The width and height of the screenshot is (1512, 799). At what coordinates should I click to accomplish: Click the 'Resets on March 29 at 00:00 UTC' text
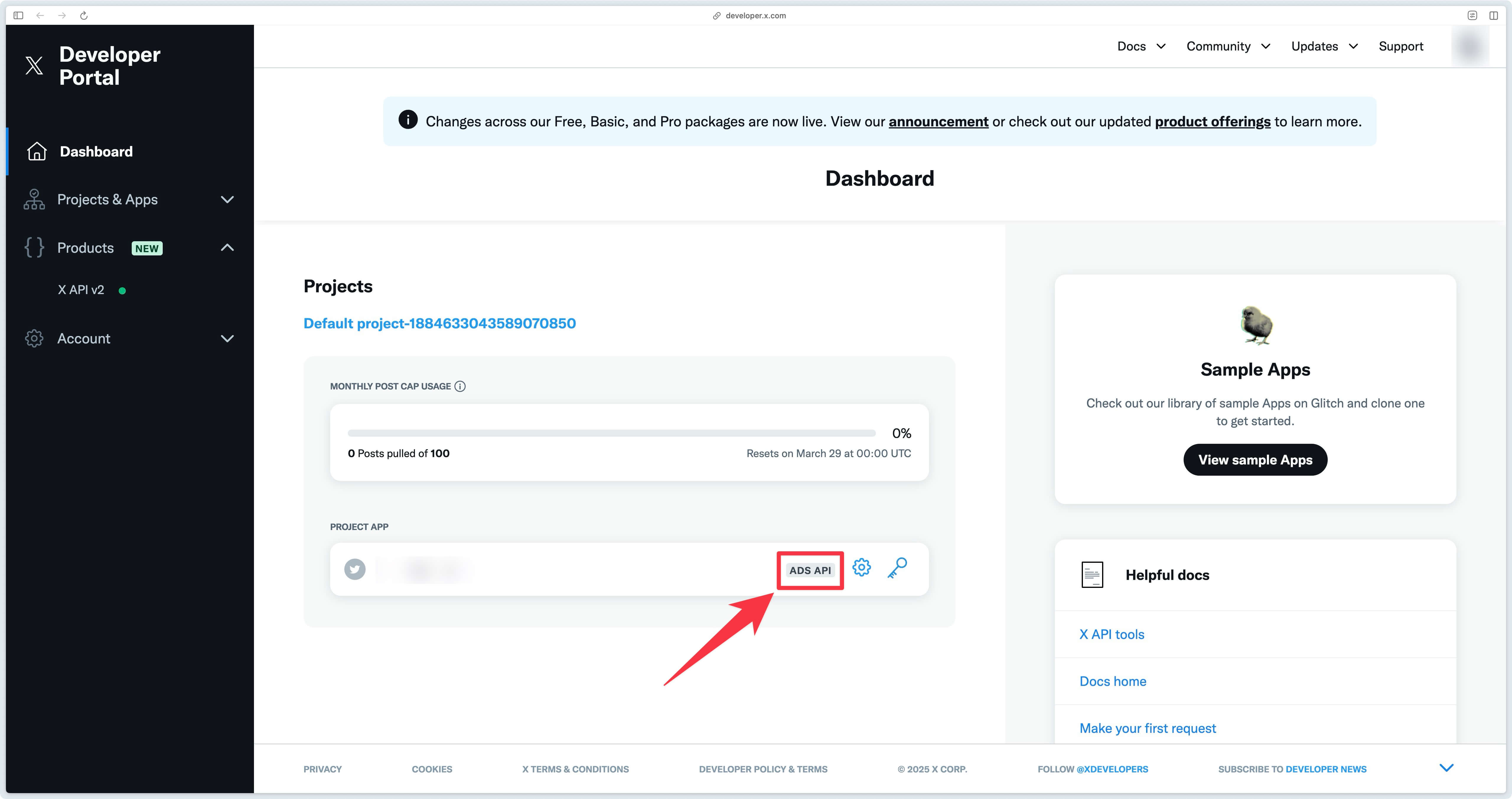[x=829, y=454]
